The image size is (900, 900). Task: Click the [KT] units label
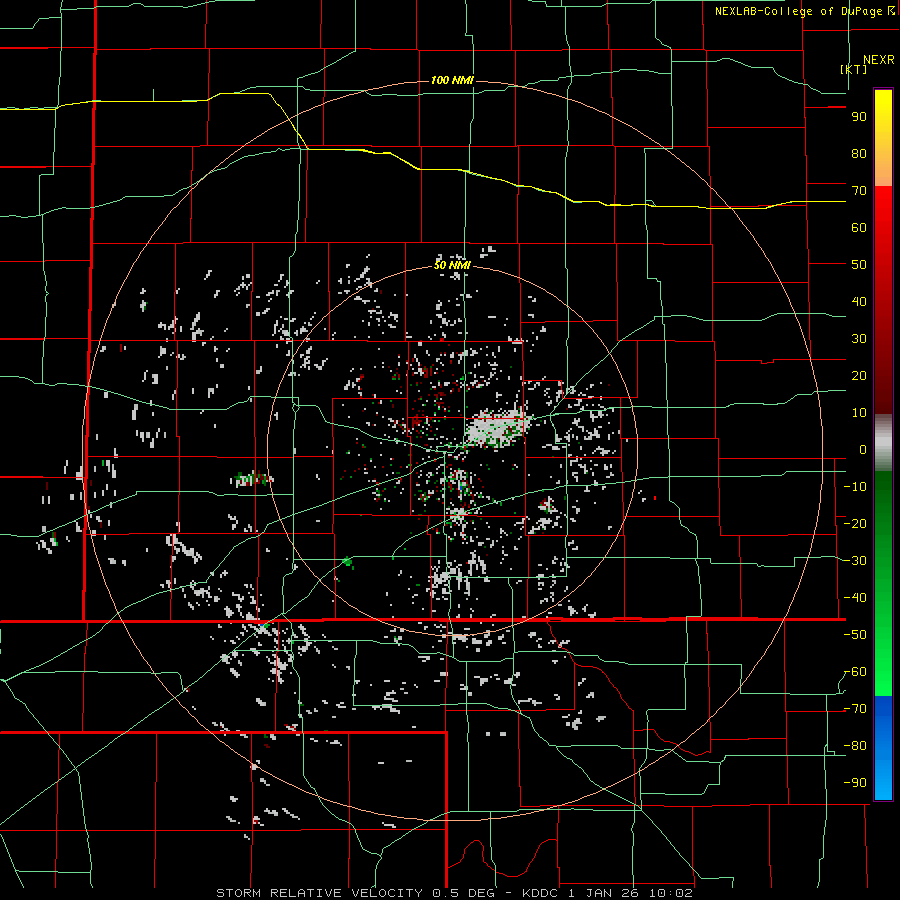click(854, 69)
